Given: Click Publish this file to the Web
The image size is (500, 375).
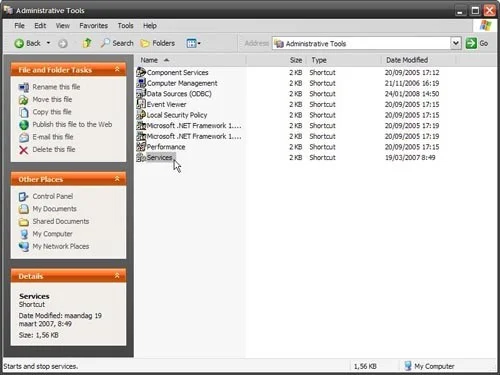Looking at the screenshot, I should (72, 124).
